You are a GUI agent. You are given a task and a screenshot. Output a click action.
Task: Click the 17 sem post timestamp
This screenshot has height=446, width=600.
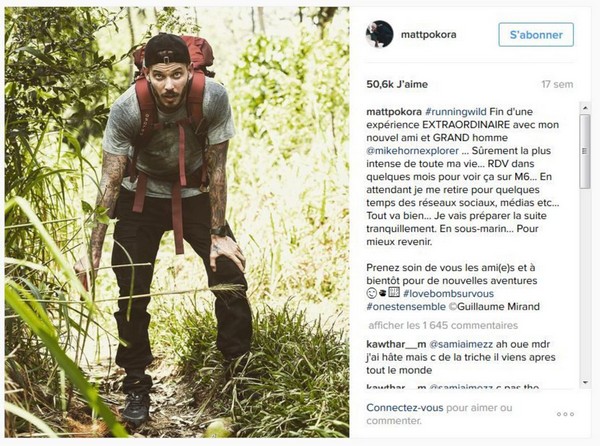[x=557, y=84]
